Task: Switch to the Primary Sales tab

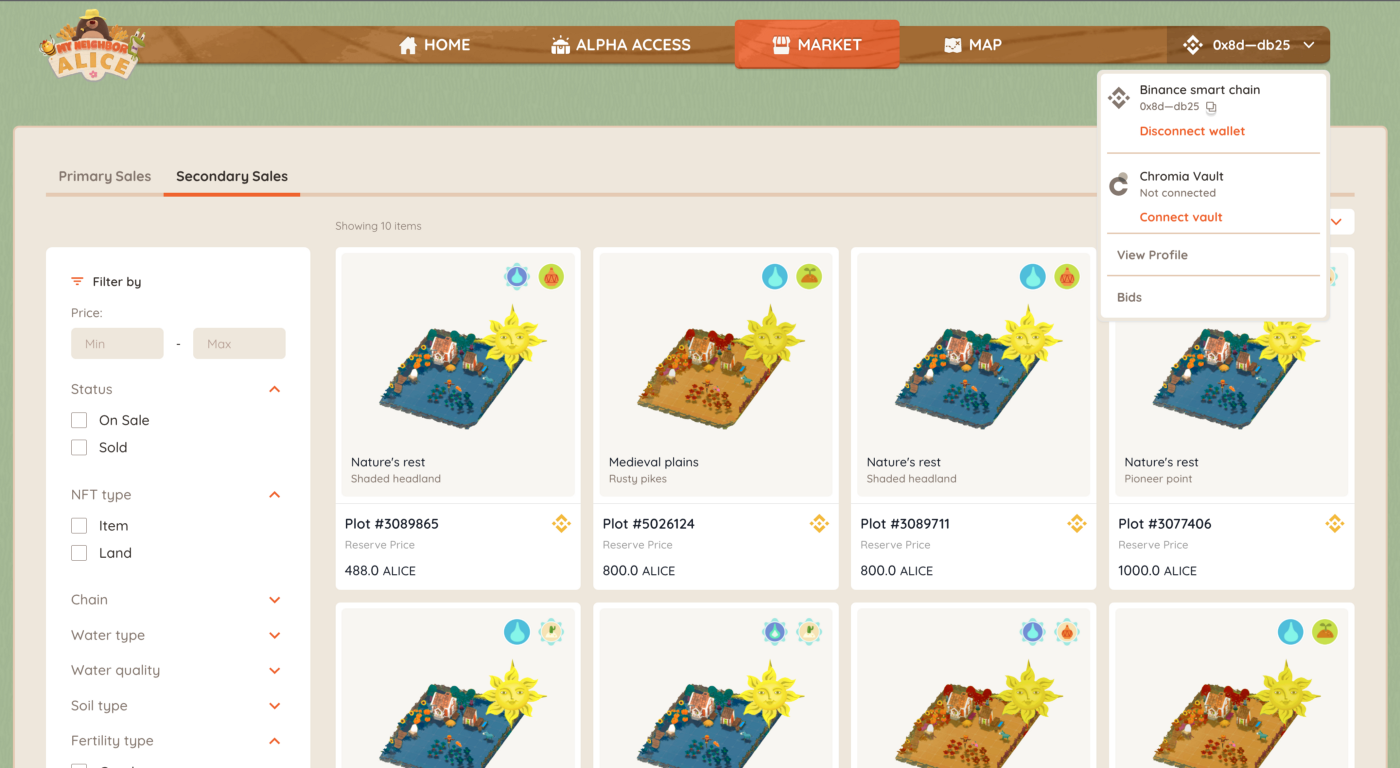Action: (x=105, y=177)
